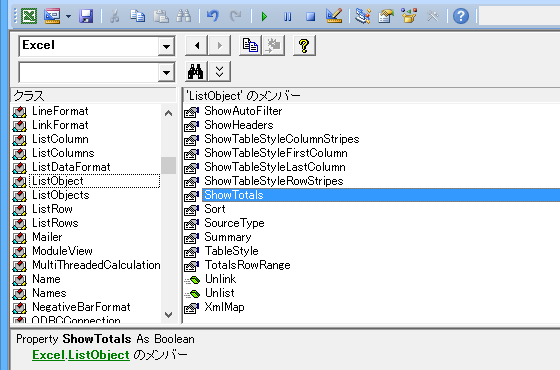Search with the Object Browser binoculars button
This screenshot has width=560, height=370.
tap(196, 72)
